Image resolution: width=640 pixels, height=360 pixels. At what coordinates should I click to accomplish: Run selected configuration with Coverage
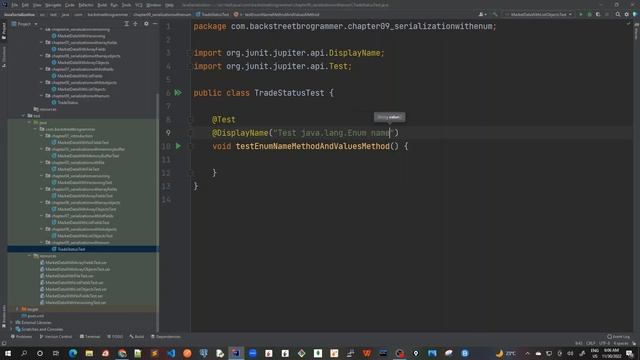coord(598,14)
